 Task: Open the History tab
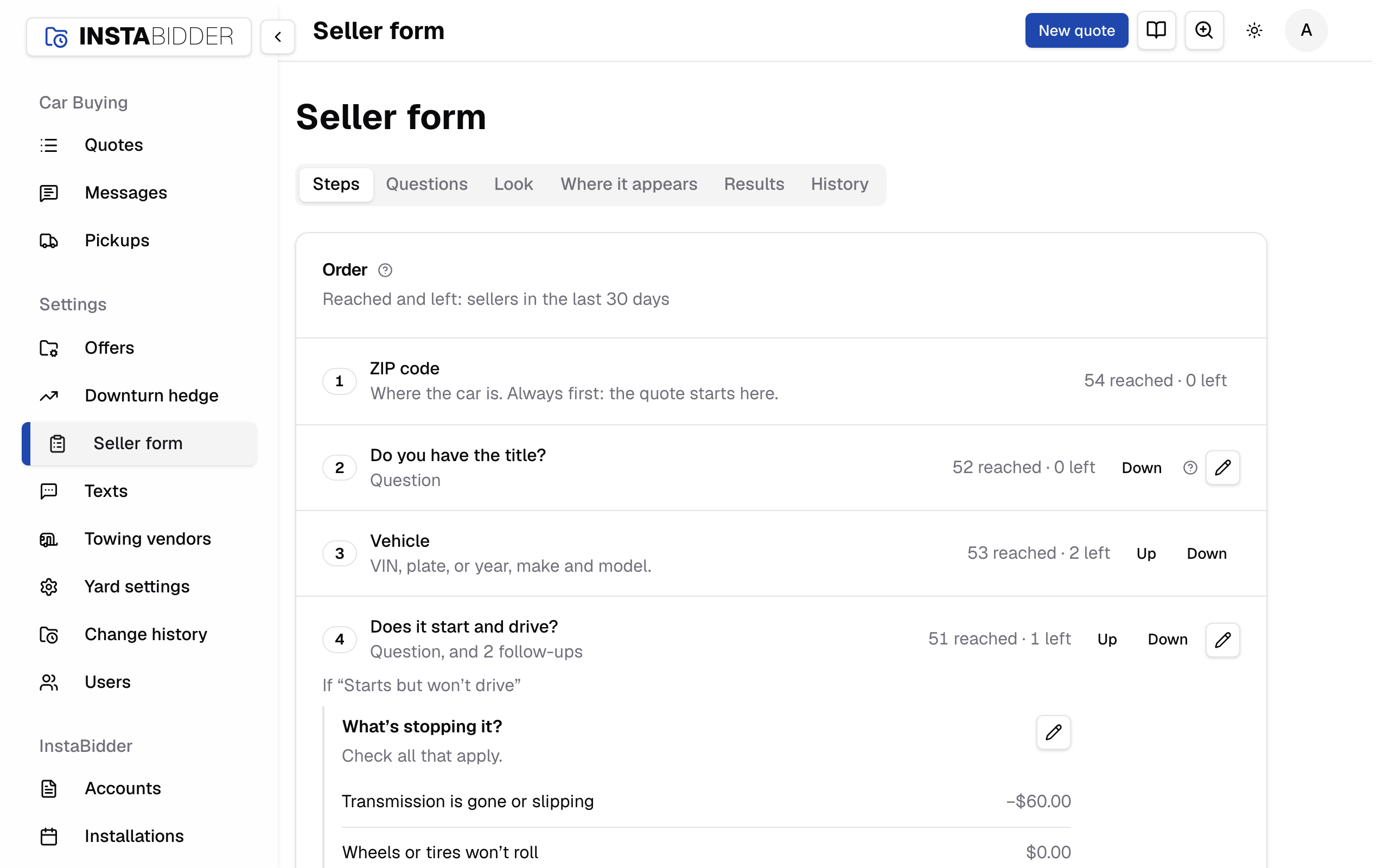point(839,184)
